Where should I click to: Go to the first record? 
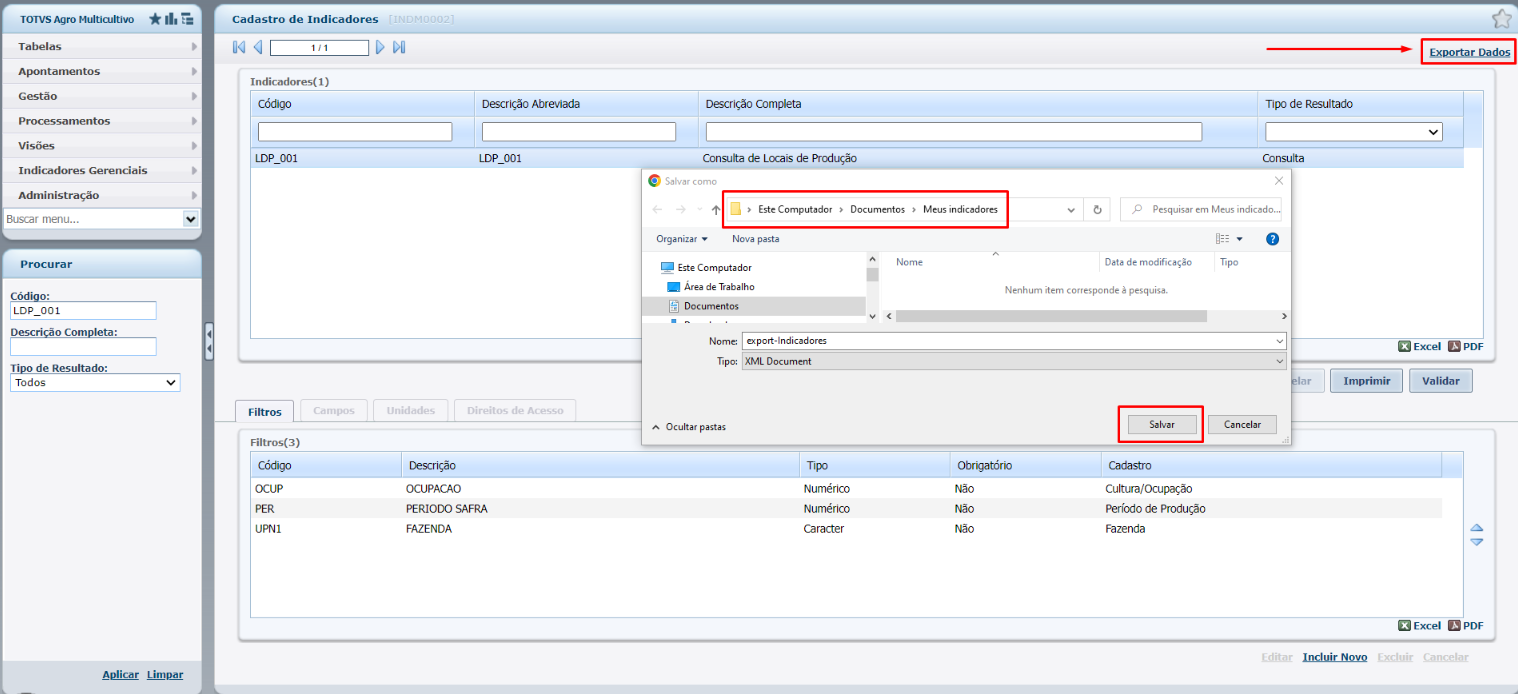pyautogui.click(x=239, y=47)
